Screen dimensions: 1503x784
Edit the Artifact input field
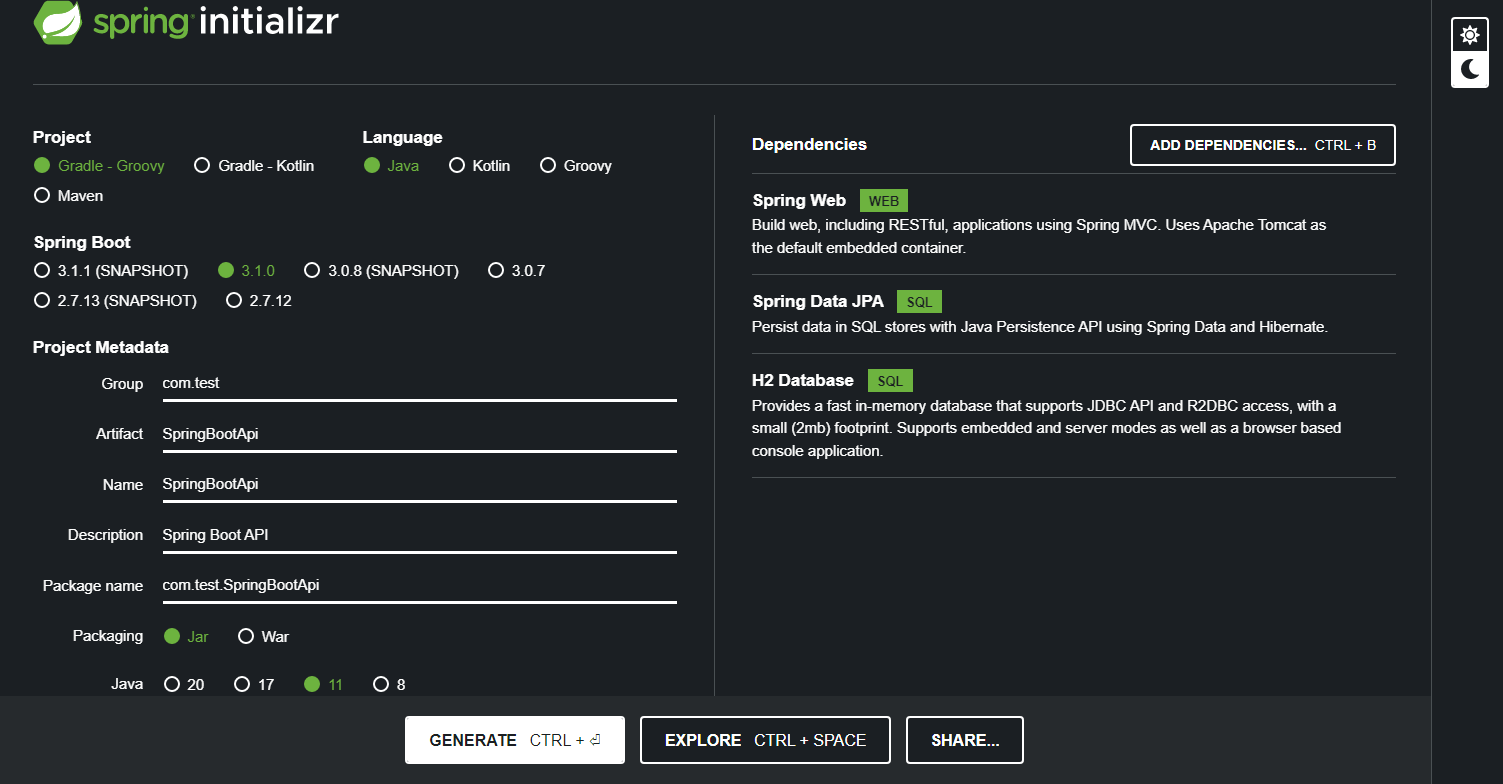click(x=420, y=434)
